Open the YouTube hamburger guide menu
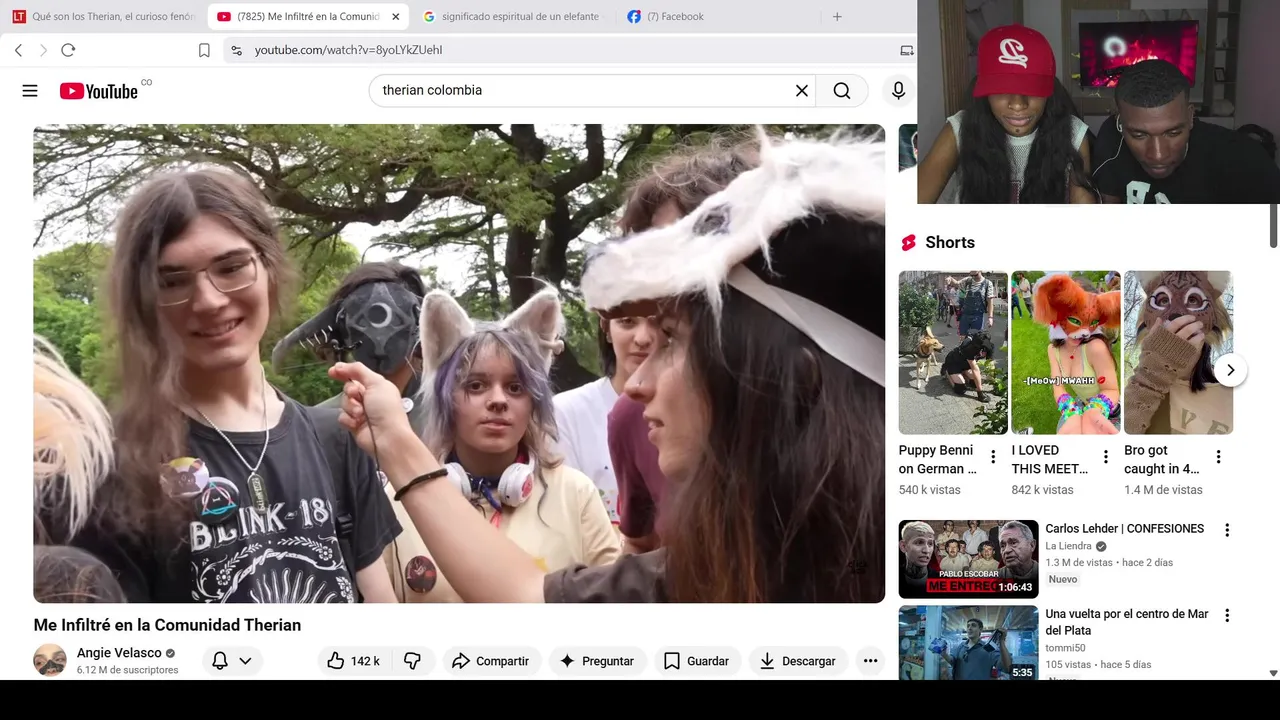Image resolution: width=1280 pixels, height=720 pixels. (x=30, y=91)
